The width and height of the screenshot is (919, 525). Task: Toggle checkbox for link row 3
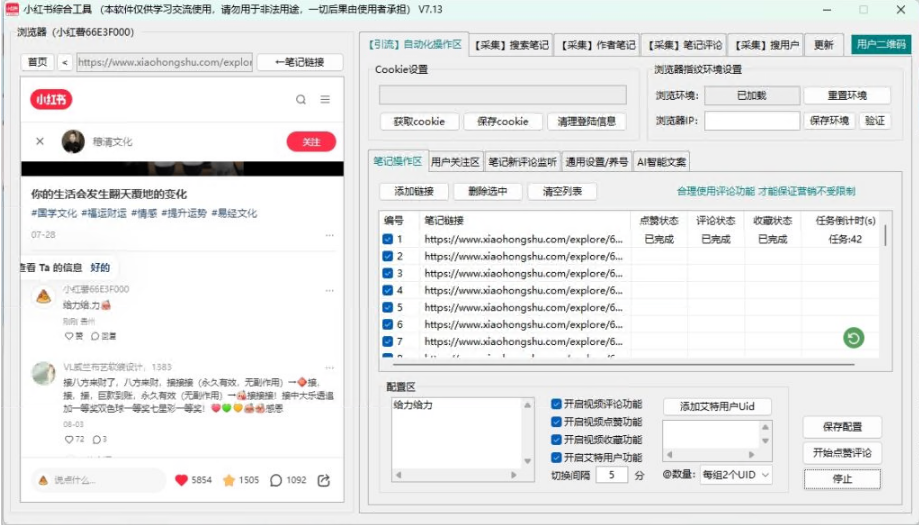click(x=387, y=273)
